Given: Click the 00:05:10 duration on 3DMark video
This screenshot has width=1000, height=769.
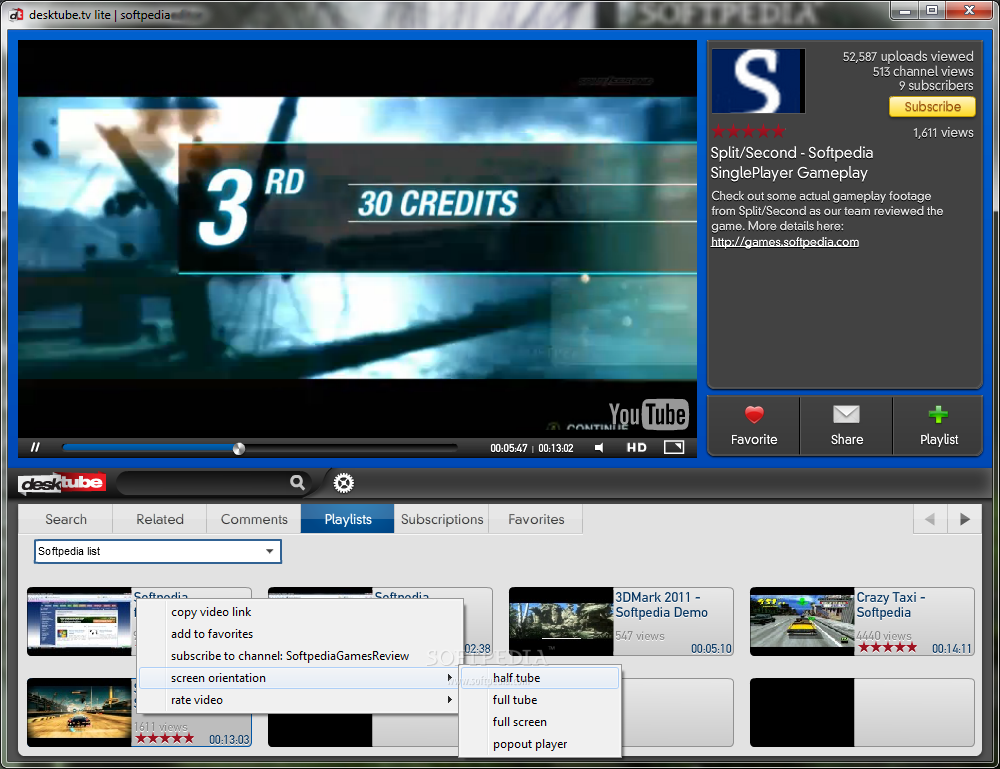Looking at the screenshot, I should [x=710, y=648].
